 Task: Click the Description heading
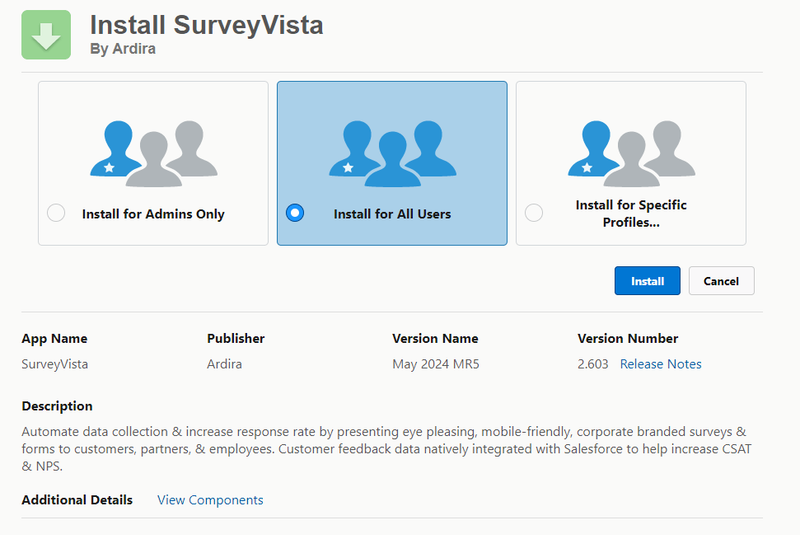tap(57, 406)
